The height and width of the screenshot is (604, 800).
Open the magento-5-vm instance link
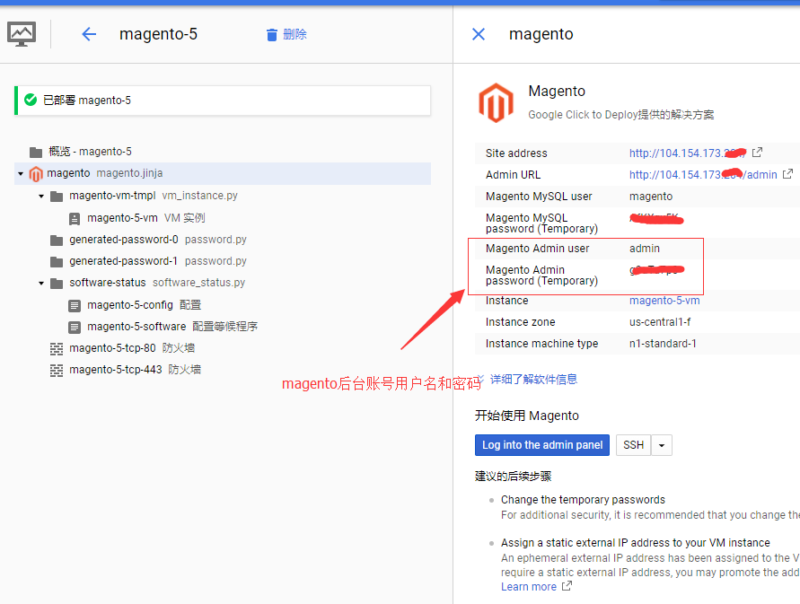click(x=664, y=300)
